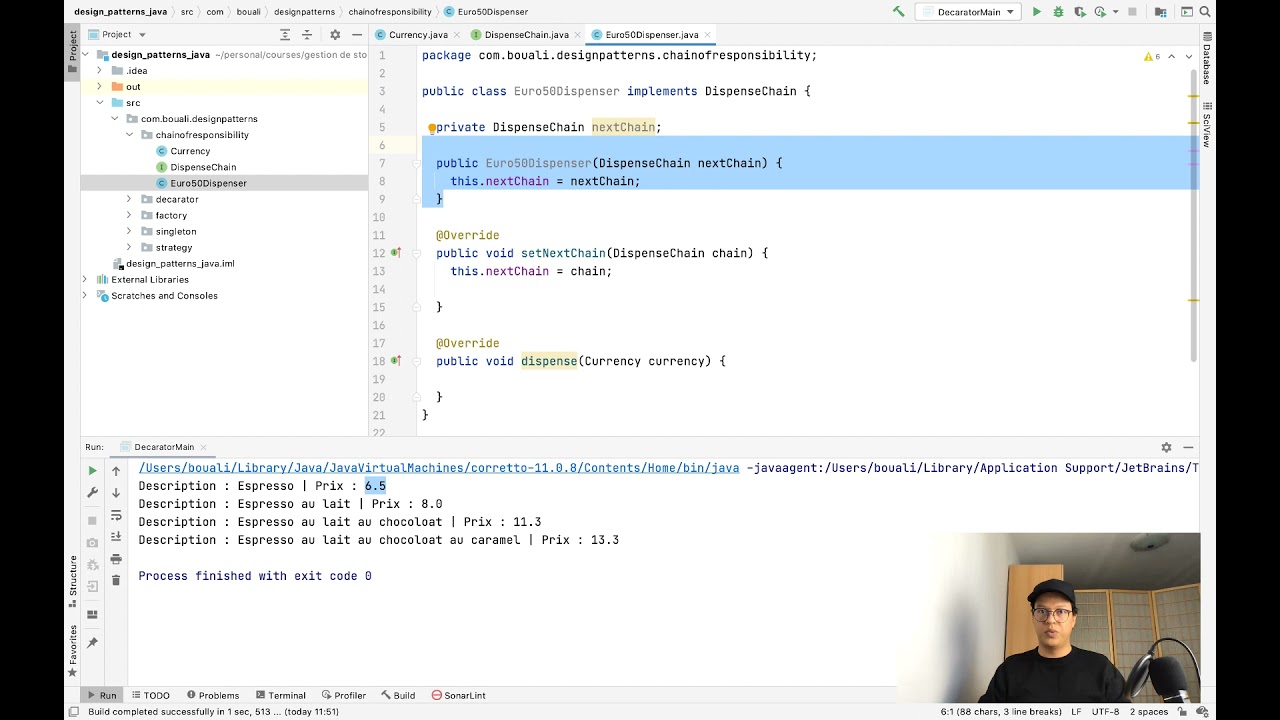Go to next highlighted error arrow
Screen dimensions: 1280x720
(1189, 56)
